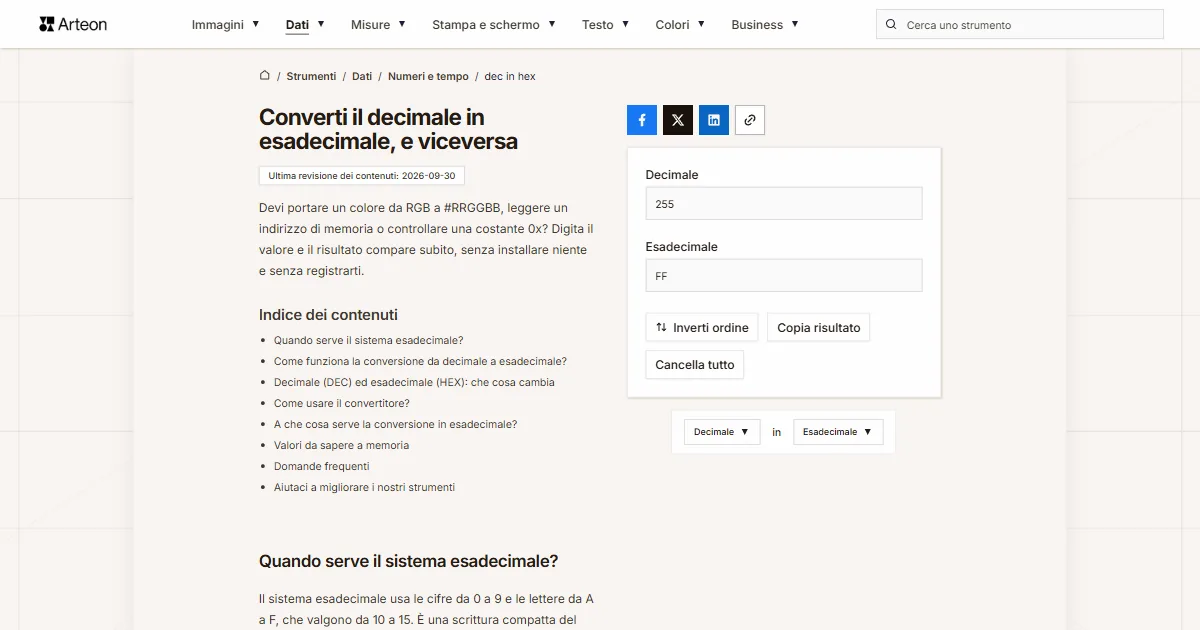Click the Arteon logo

coord(73,24)
